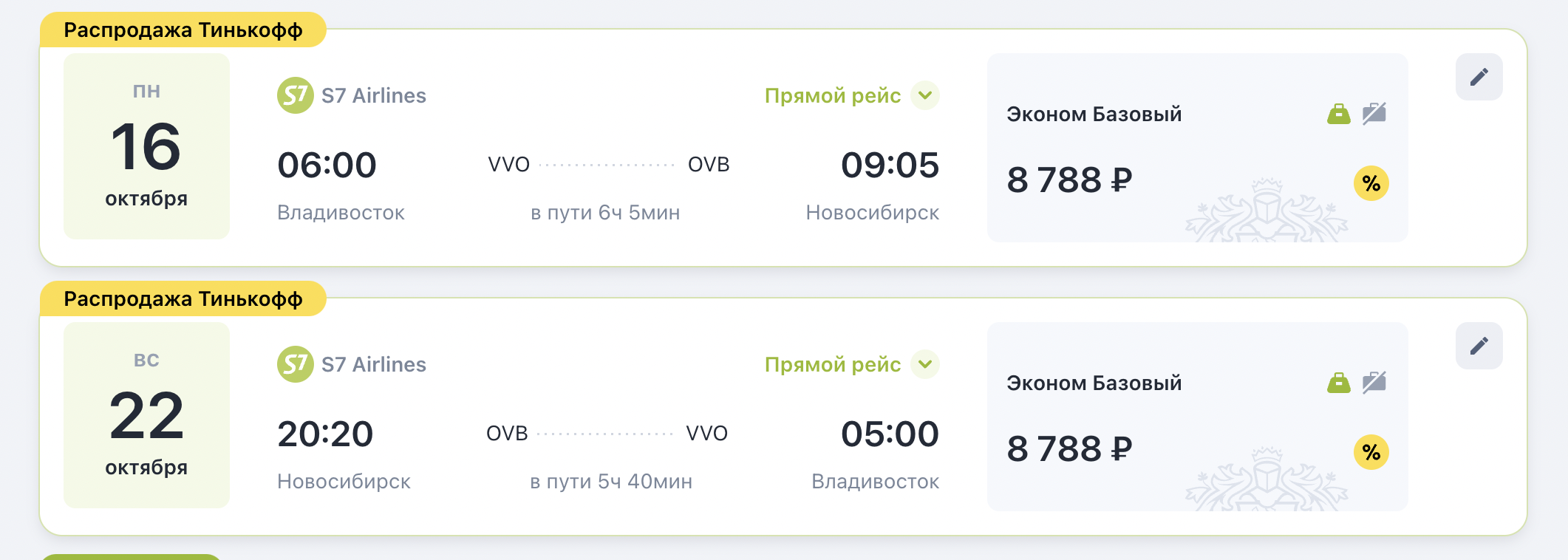Viewport: 1568px width, 560px height.
Task: Click the green hand luggage icon on the second fare
Action: [x=1338, y=383]
